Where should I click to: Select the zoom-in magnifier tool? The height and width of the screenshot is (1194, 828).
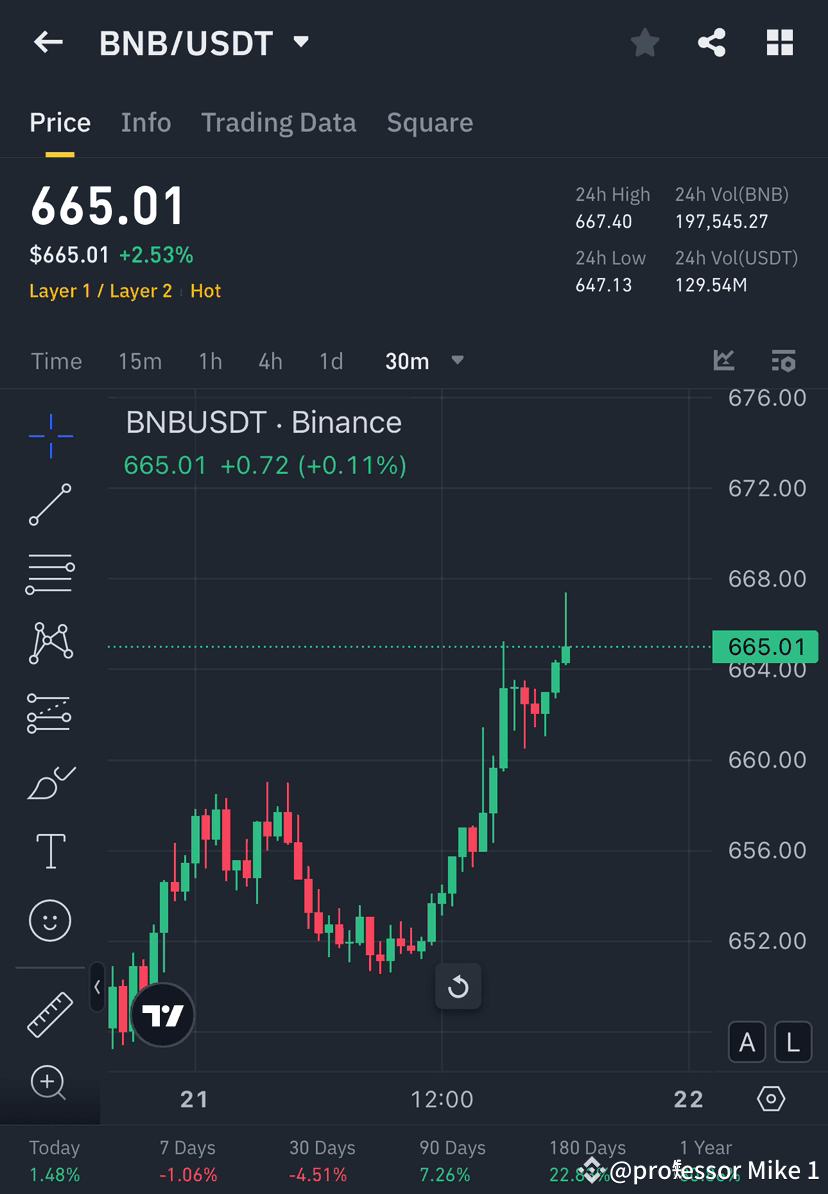[x=50, y=1083]
